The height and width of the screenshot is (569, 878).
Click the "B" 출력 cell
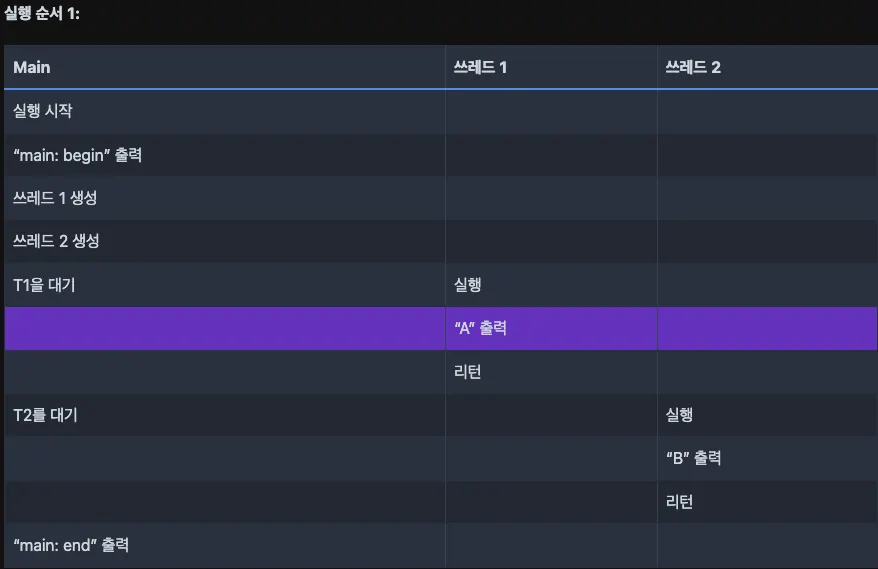pos(767,458)
